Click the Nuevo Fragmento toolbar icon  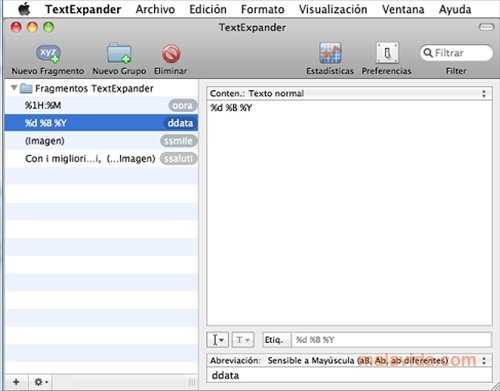pos(48,54)
